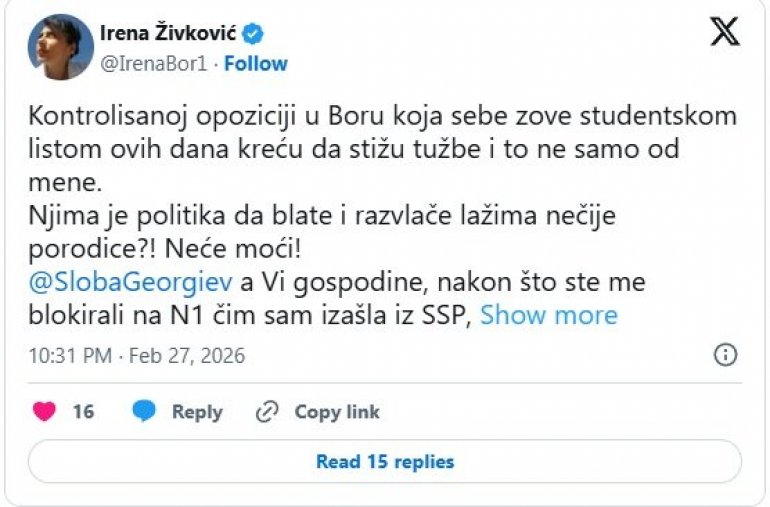
Task: Click the reply speech bubble icon
Action: [145, 411]
